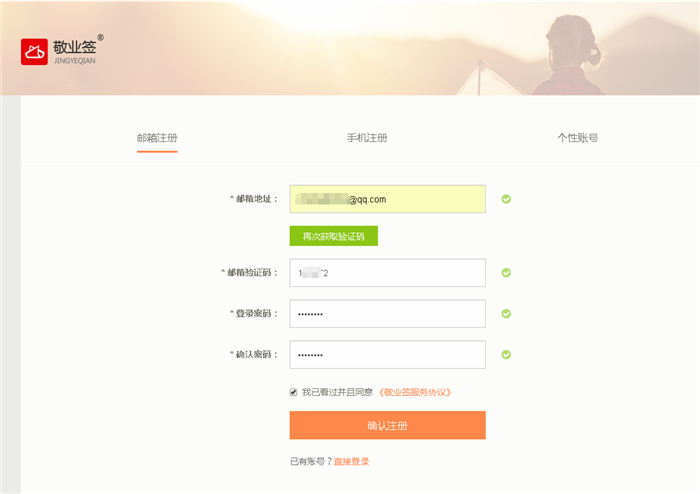Screen dimensions: 700x494
Task: Click the 我已看过并且同意 label text
Action: [338, 392]
